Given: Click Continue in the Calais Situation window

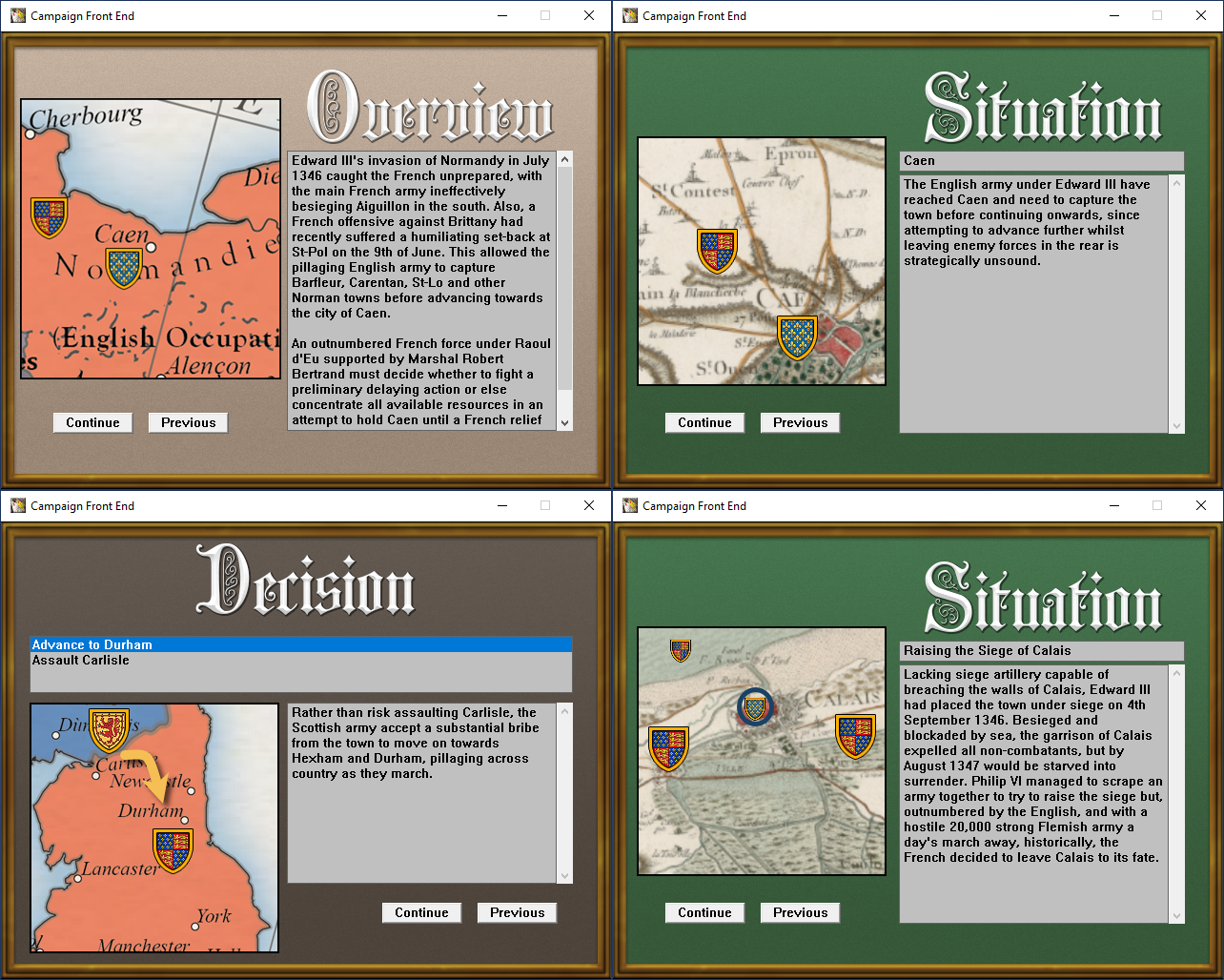Looking at the screenshot, I should (704, 912).
